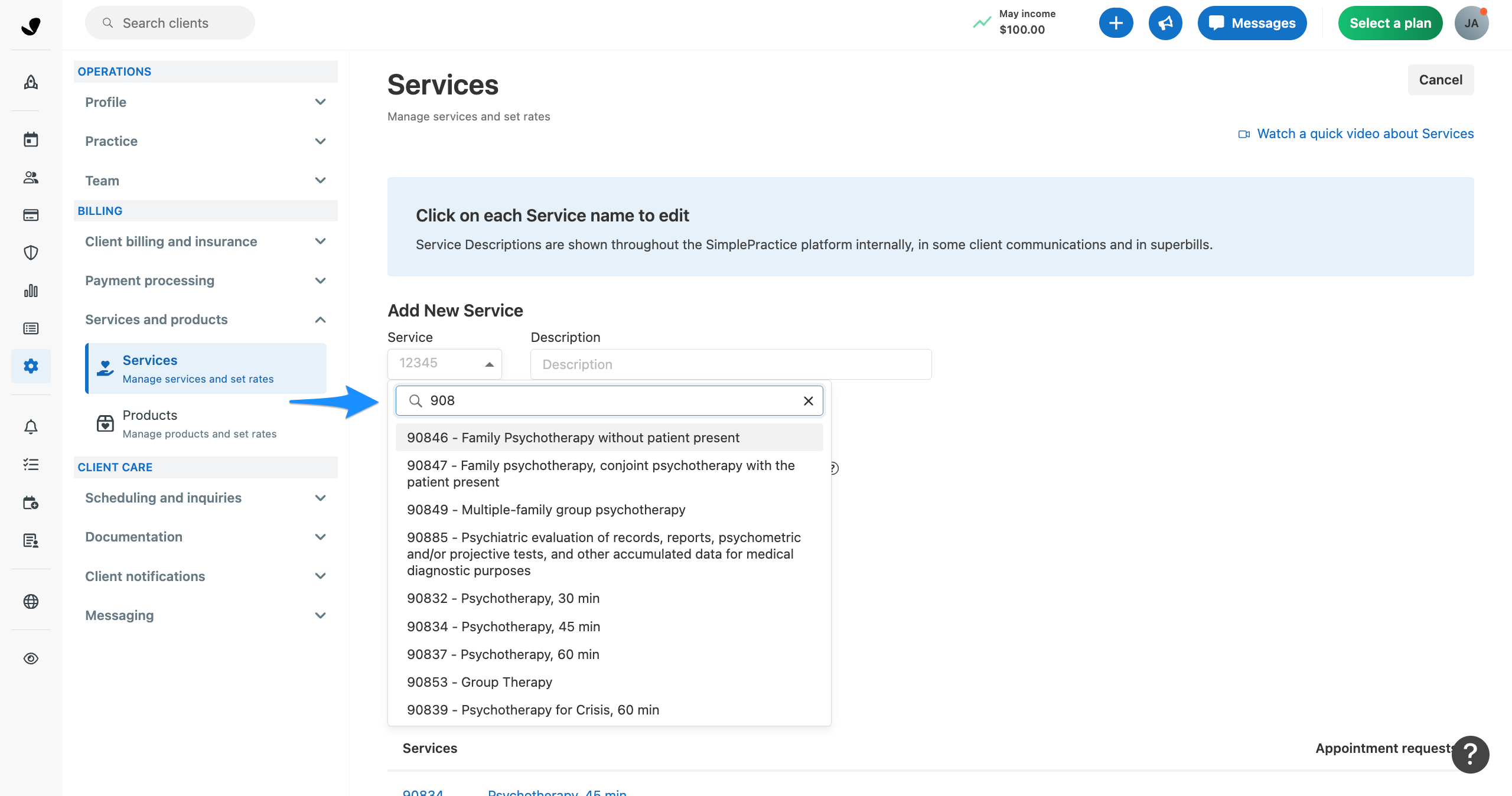Click the Services table column header
Image resolution: width=1512 pixels, height=796 pixels.
[430, 748]
